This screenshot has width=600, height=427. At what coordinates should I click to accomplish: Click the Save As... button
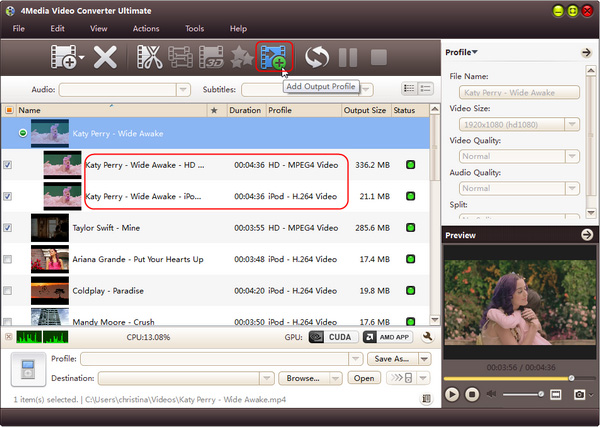click(x=392, y=359)
